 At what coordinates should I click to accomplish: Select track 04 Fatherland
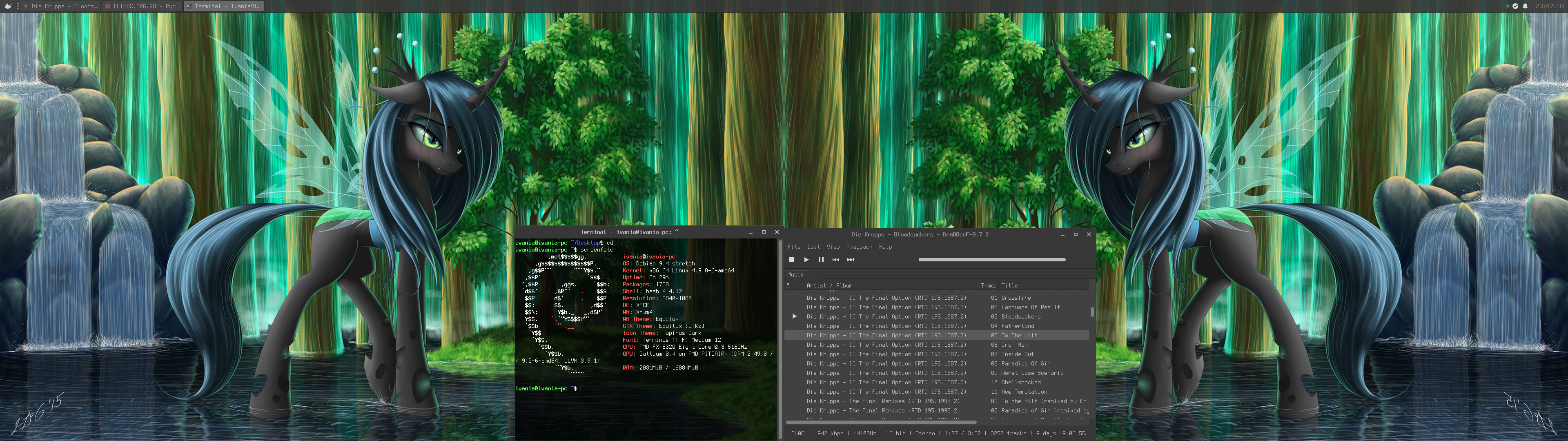click(936, 326)
